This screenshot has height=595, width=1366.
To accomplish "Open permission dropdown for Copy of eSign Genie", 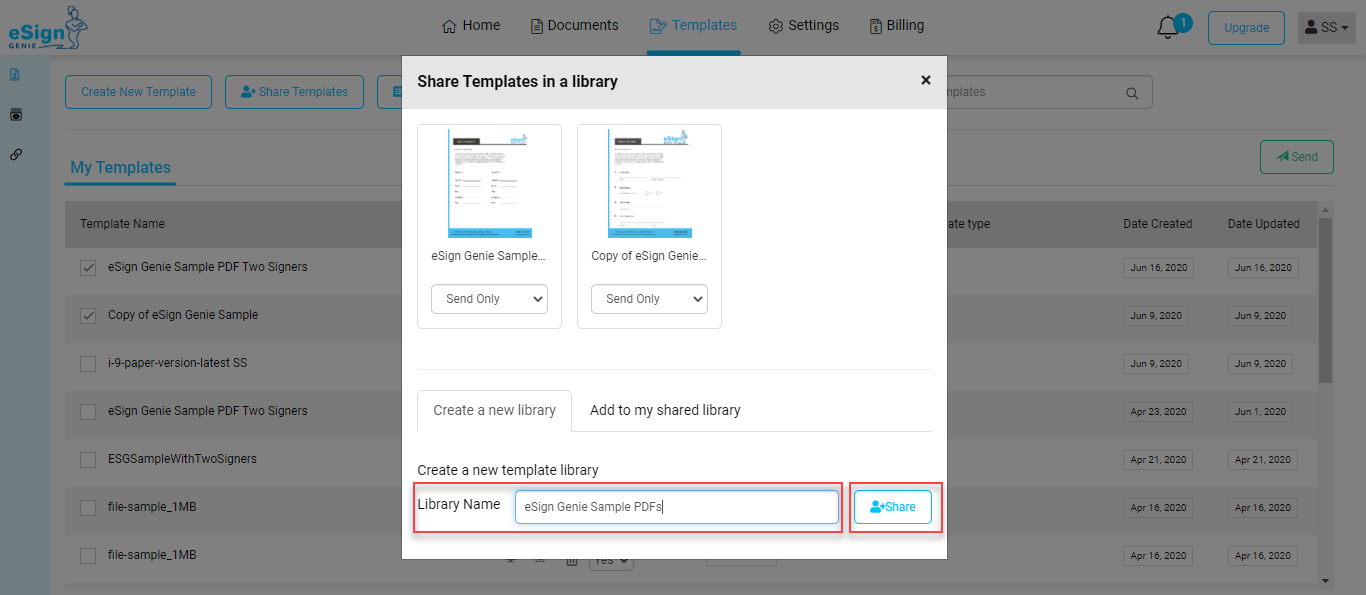I will 649,299.
